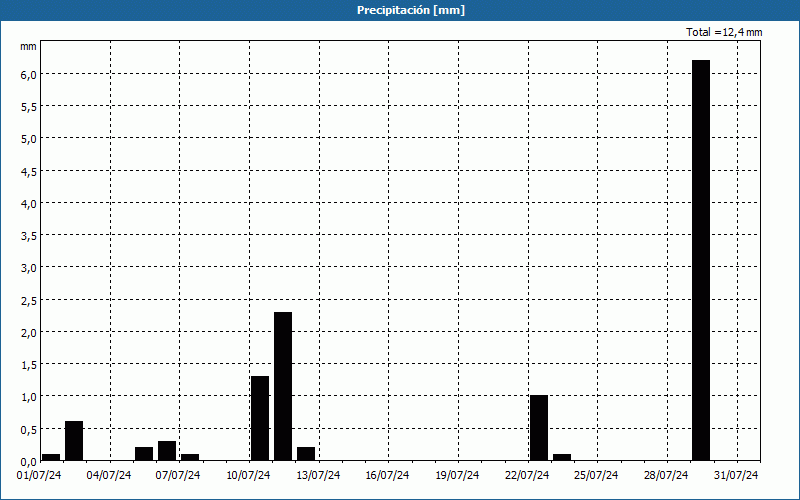
Task: Select the 1,0 mm bar at 22/07/24
Action: pyautogui.click(x=539, y=428)
